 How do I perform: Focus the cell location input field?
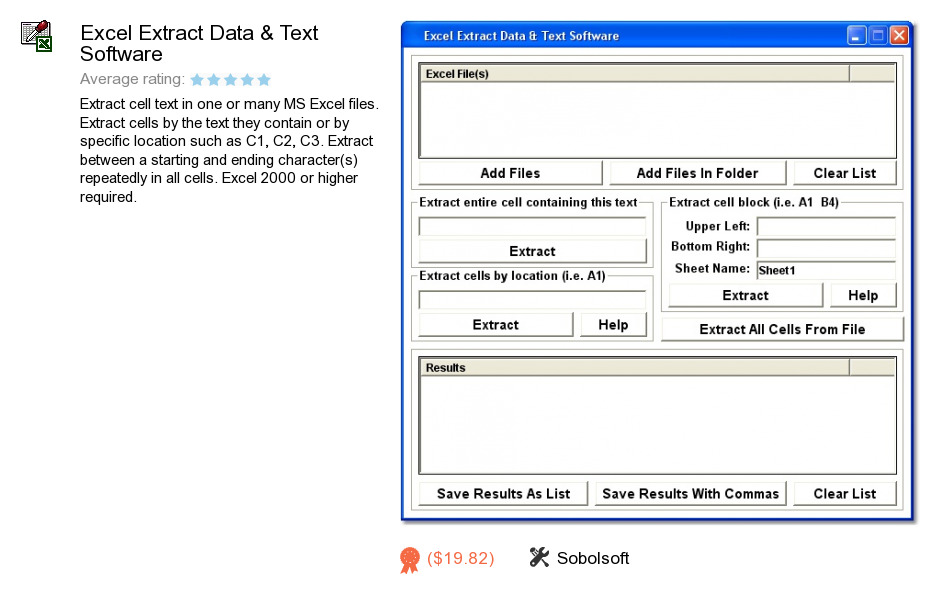[532, 300]
